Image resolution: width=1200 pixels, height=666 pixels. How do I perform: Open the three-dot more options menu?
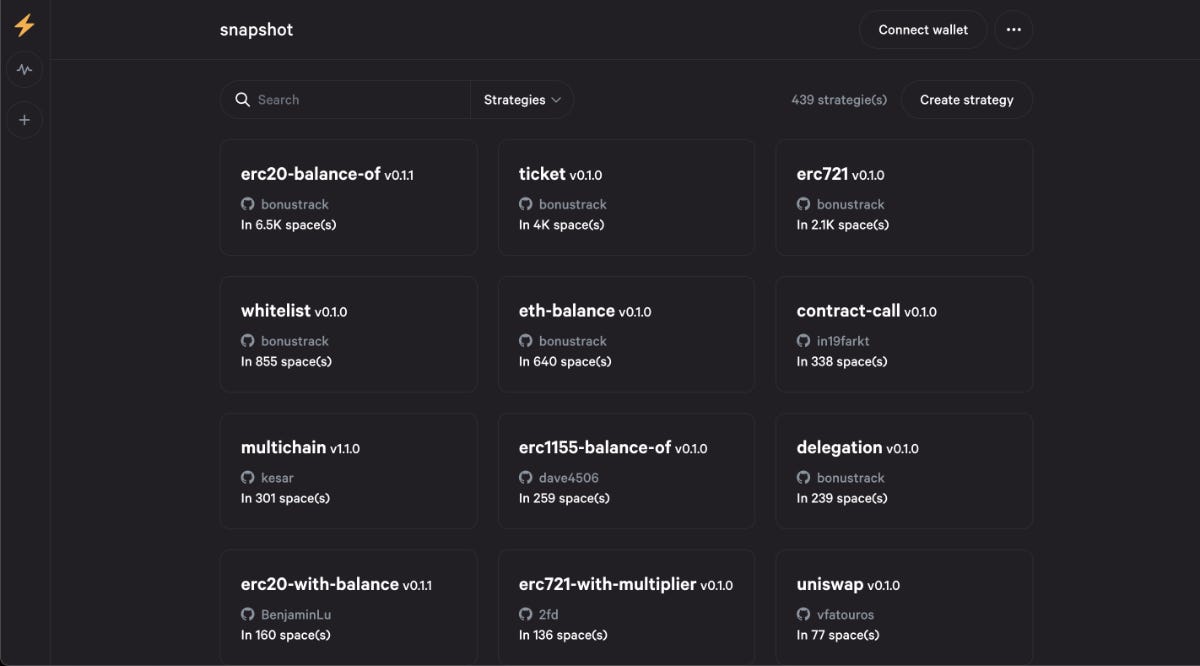pyautogui.click(x=1014, y=29)
